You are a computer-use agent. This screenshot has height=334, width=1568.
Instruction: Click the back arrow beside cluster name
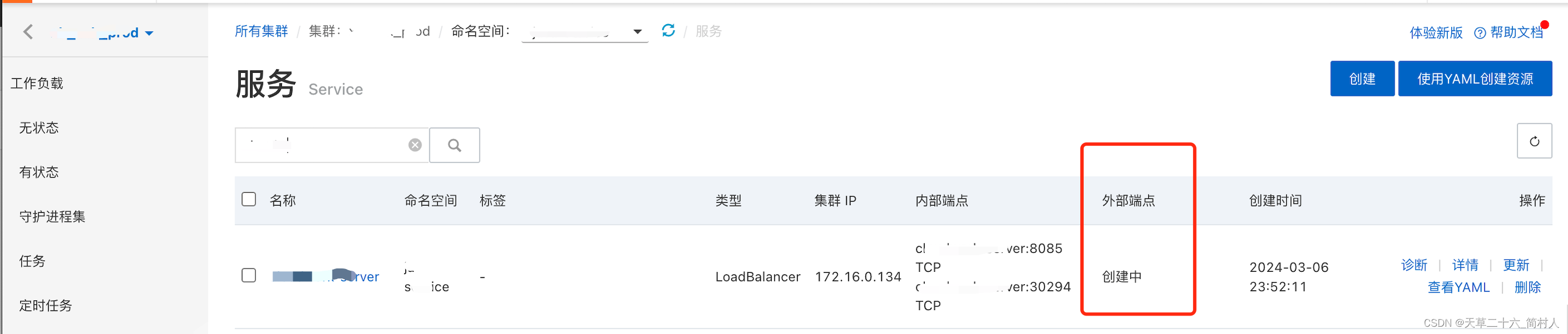click(x=28, y=31)
